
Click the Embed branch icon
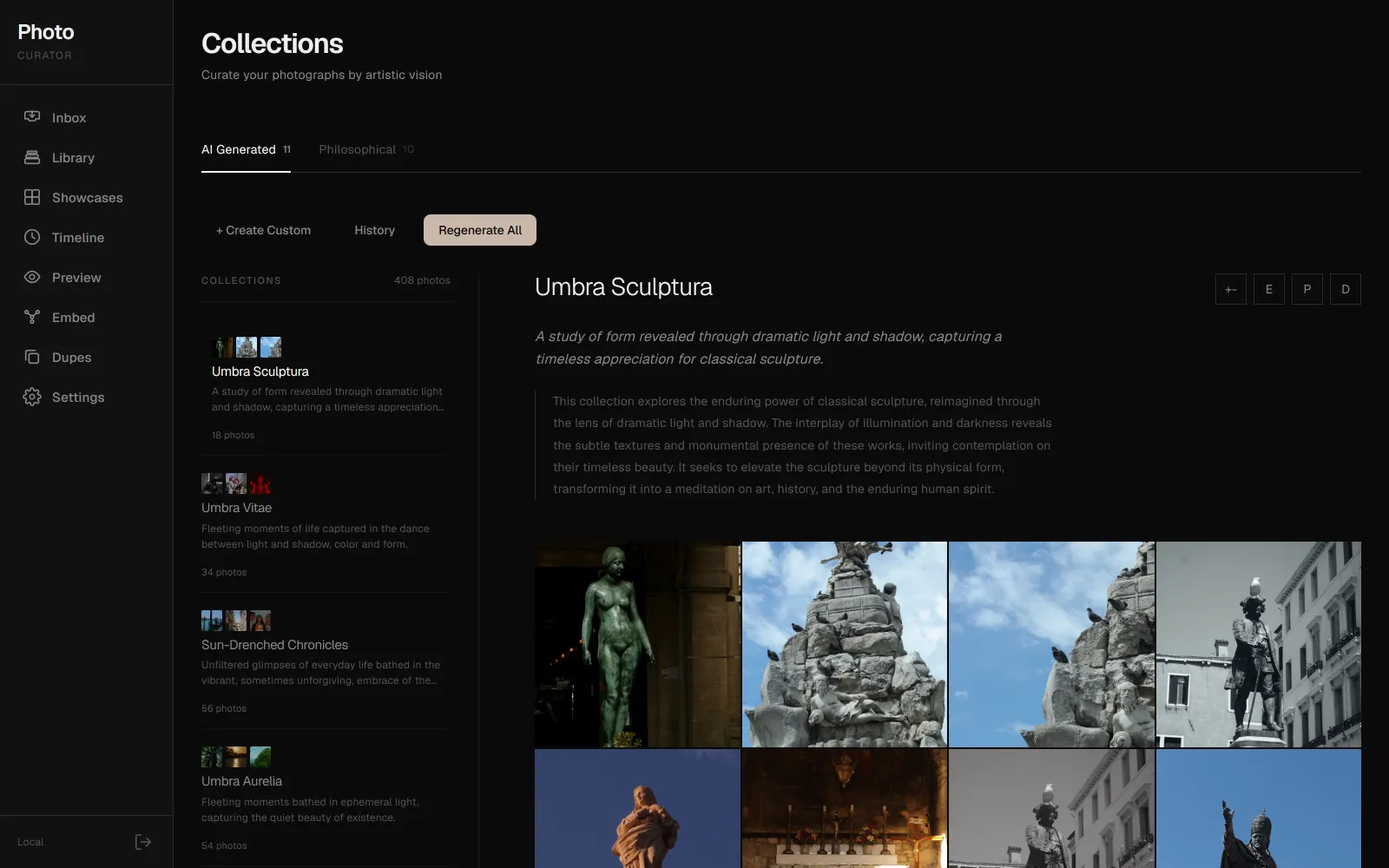[x=32, y=317]
